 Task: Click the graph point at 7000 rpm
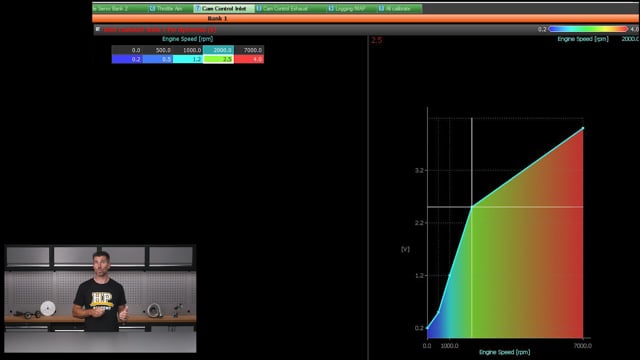tap(583, 128)
